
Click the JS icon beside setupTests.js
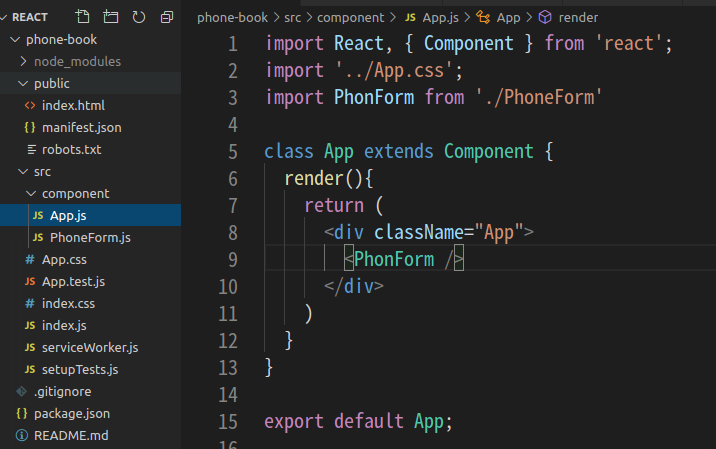pyautogui.click(x=30, y=370)
